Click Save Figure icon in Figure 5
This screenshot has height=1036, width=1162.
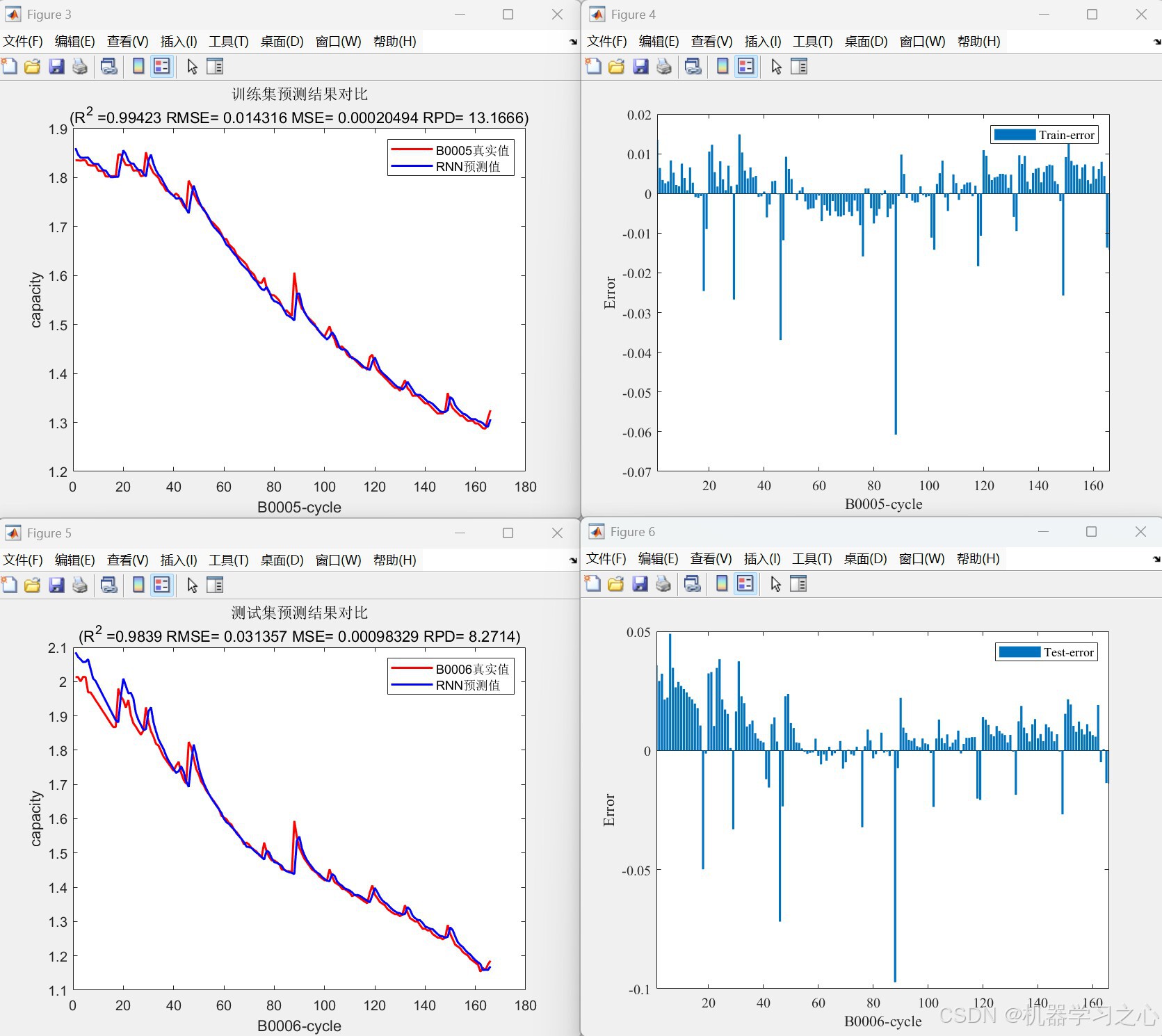(56, 585)
